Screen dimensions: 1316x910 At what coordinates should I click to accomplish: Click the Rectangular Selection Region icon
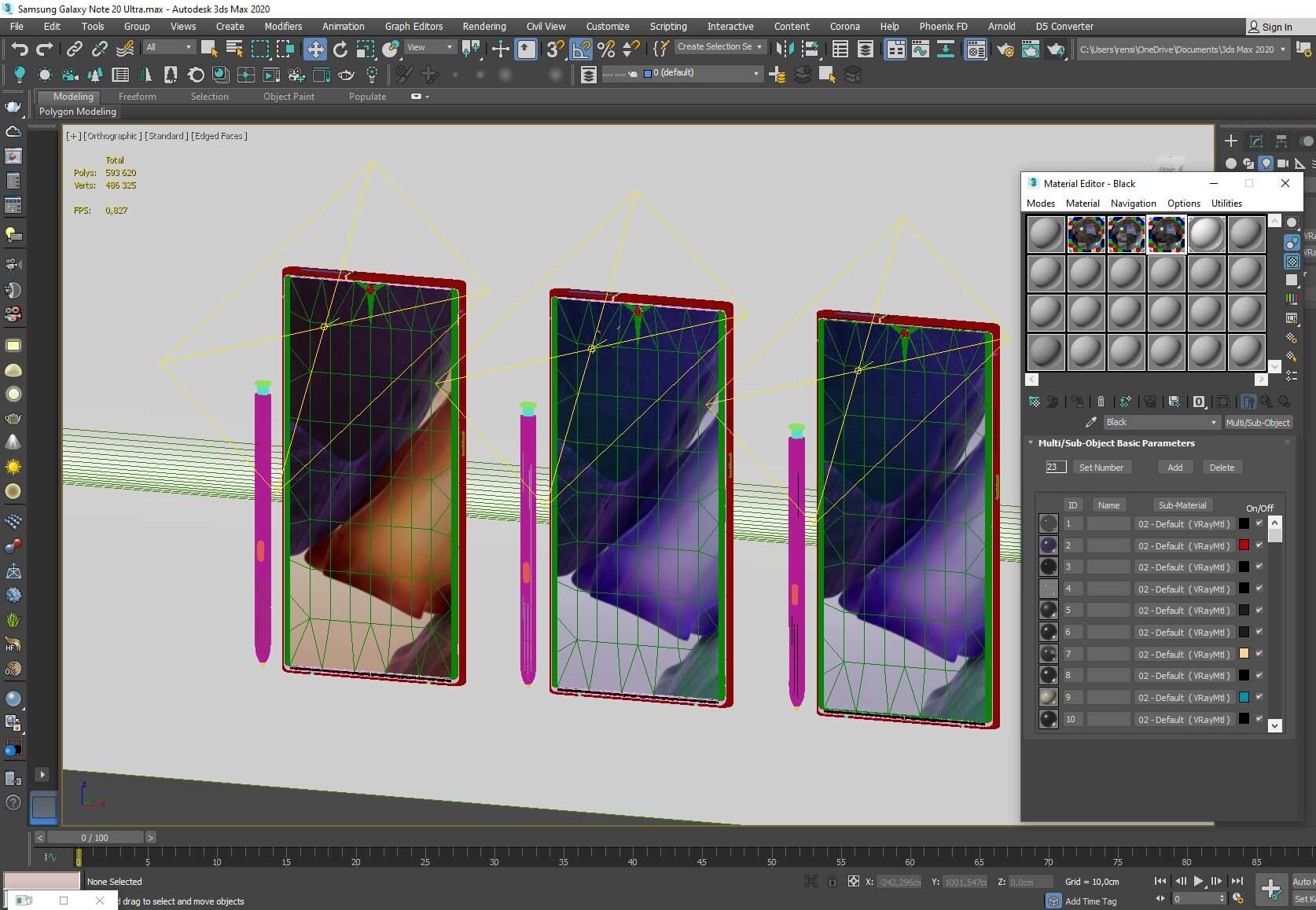[x=259, y=49]
